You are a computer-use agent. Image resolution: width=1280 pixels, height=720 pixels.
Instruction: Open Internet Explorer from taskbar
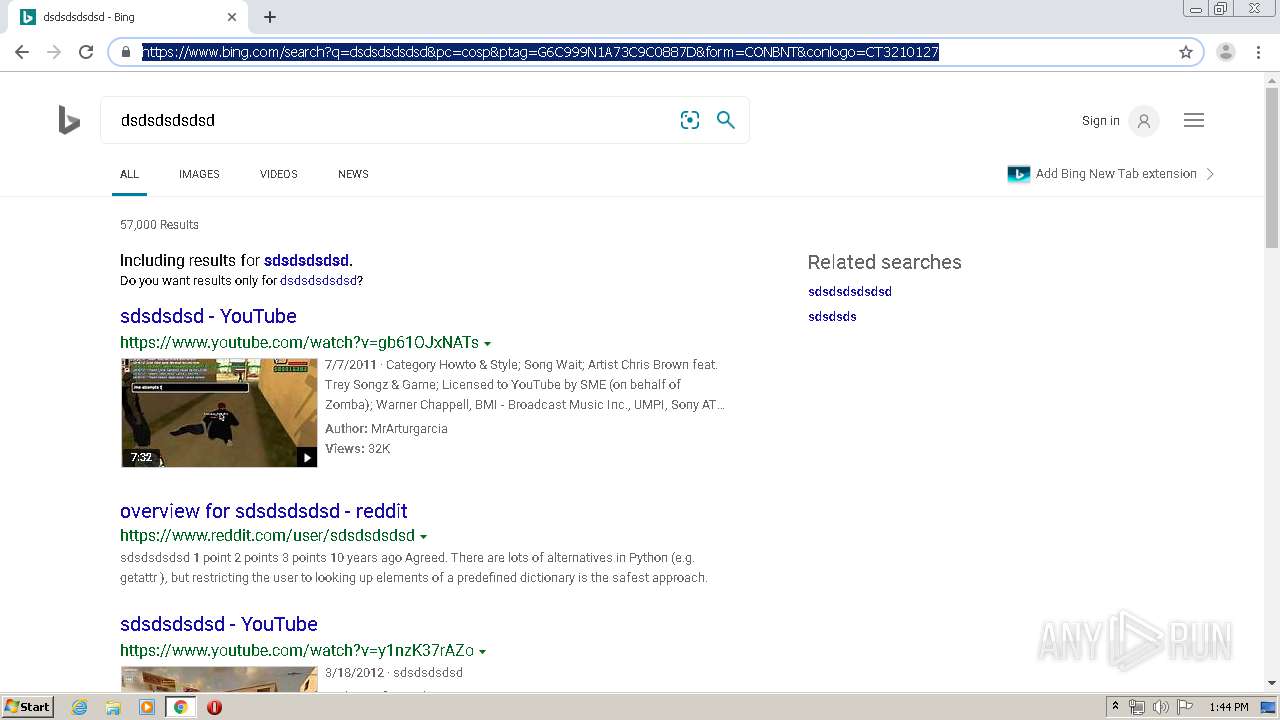pyautogui.click(x=80, y=707)
